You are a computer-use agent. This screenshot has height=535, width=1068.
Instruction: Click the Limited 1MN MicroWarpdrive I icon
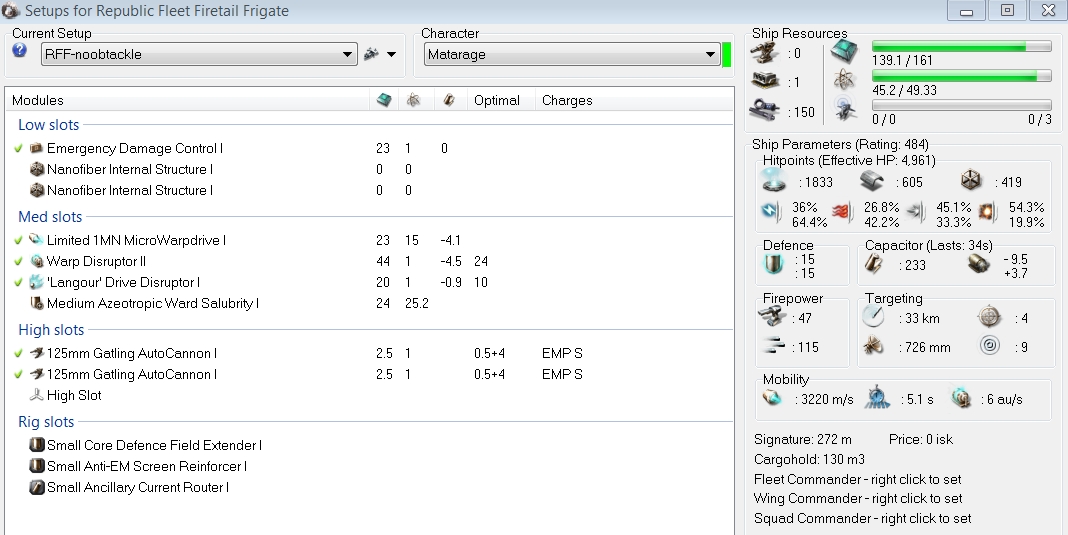[x=37, y=240]
